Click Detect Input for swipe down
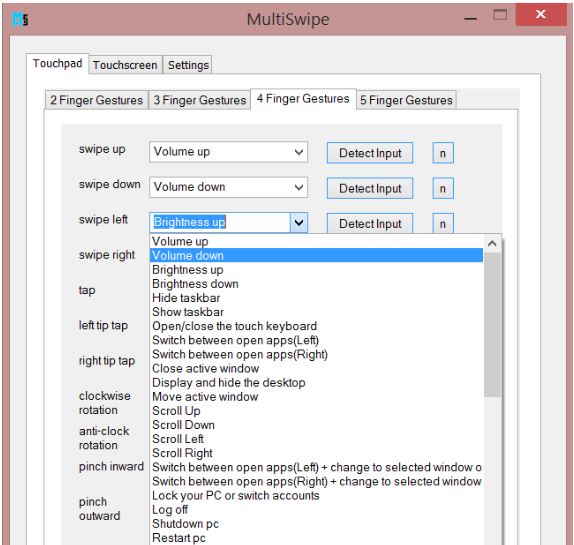The height and width of the screenshot is (545, 574). 370,188
